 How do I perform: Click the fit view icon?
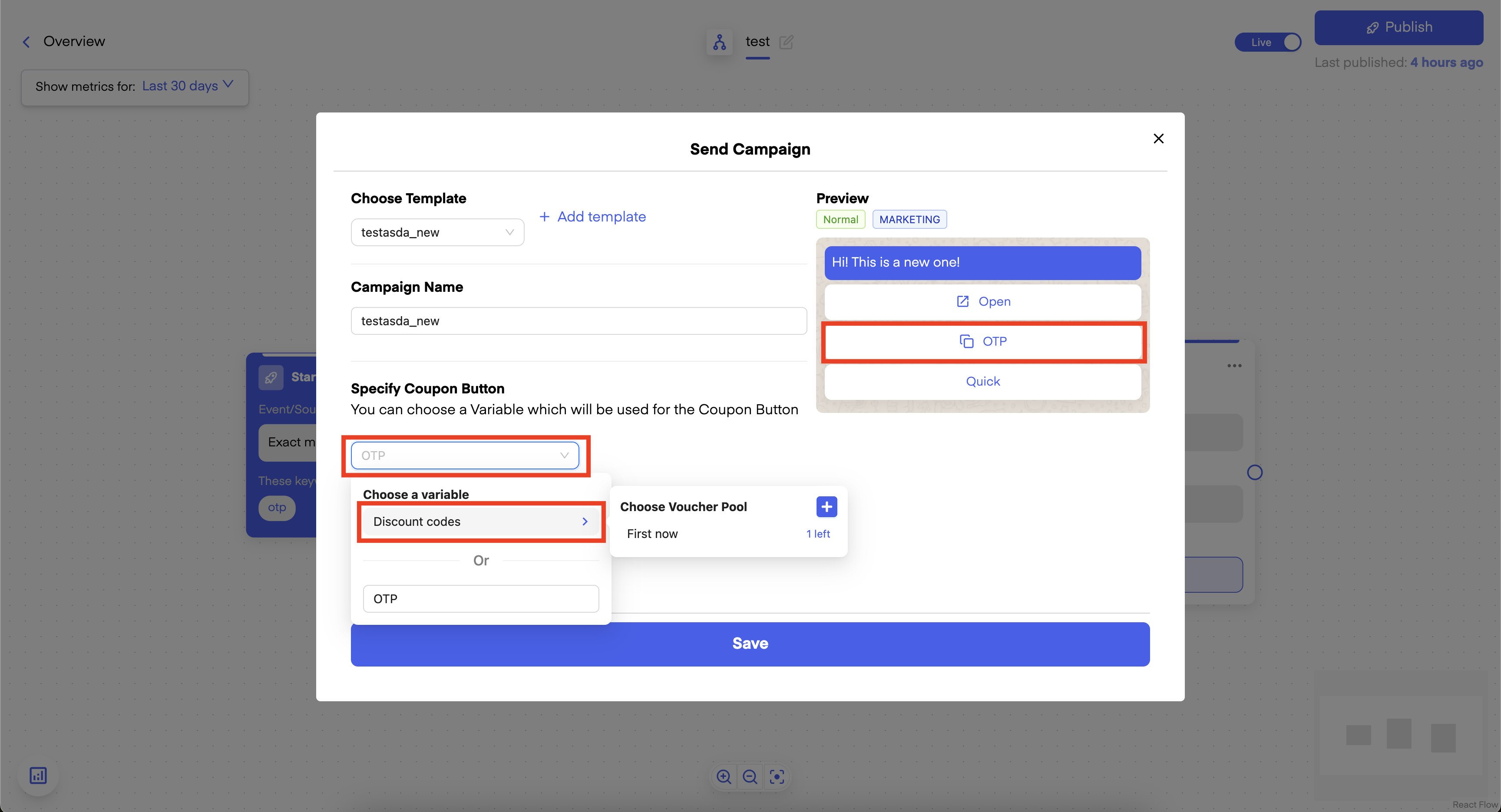pyautogui.click(x=777, y=776)
